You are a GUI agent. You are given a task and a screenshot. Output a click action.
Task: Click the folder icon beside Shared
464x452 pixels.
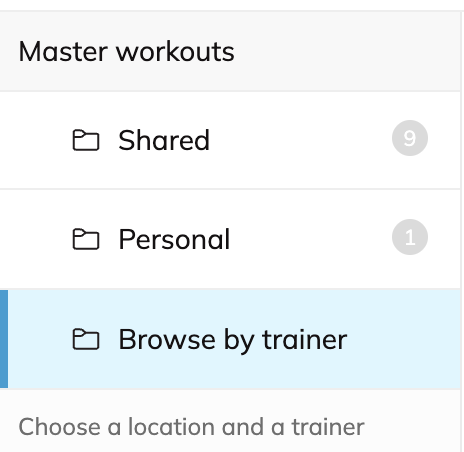pos(86,140)
